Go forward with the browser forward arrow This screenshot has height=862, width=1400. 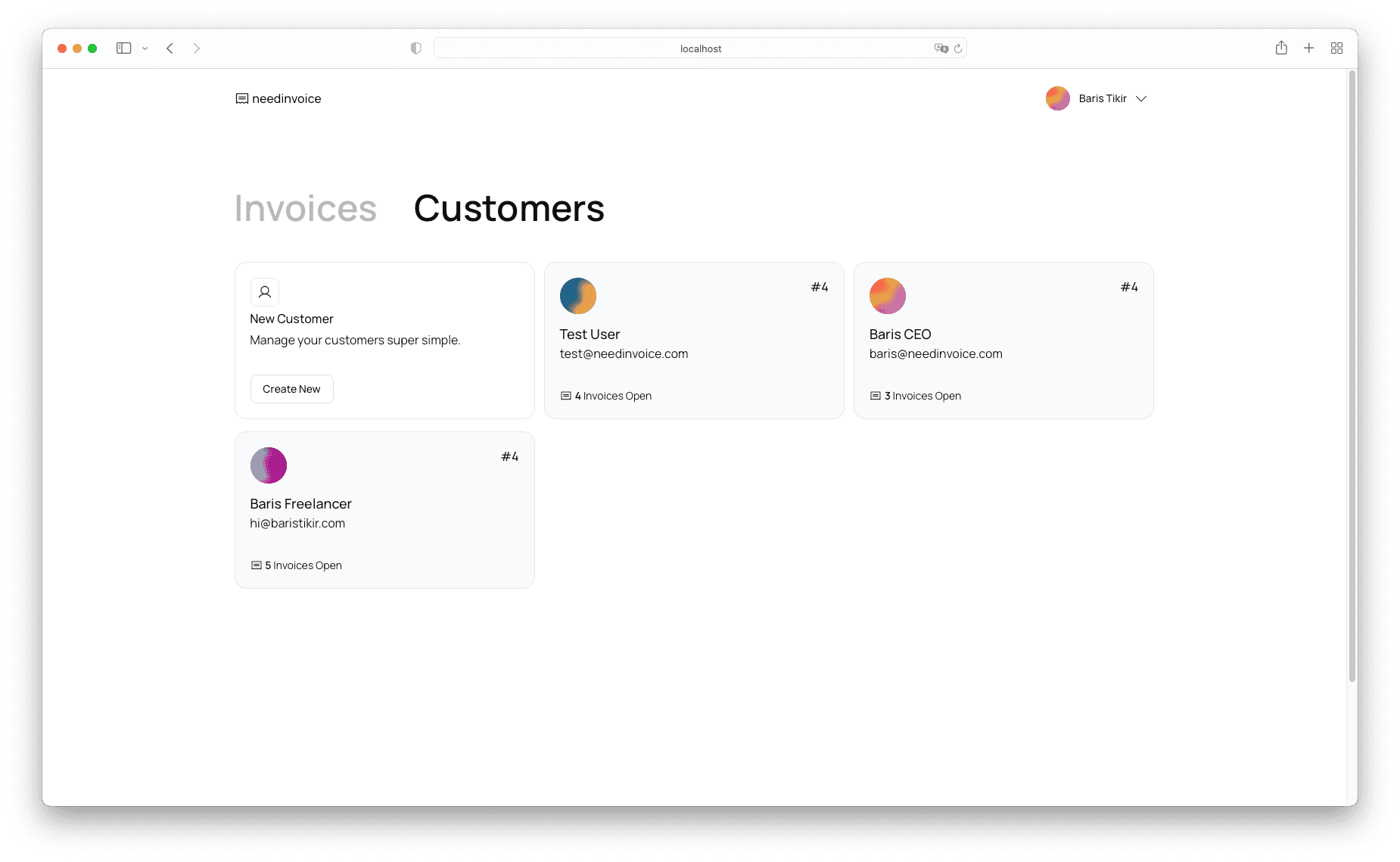[197, 48]
